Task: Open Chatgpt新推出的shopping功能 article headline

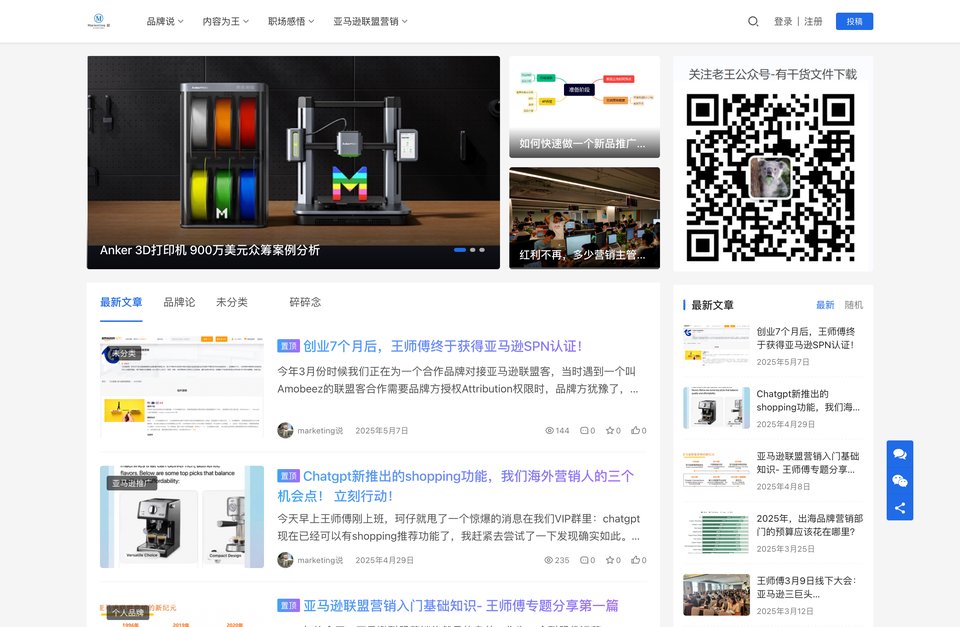Action: point(456,486)
